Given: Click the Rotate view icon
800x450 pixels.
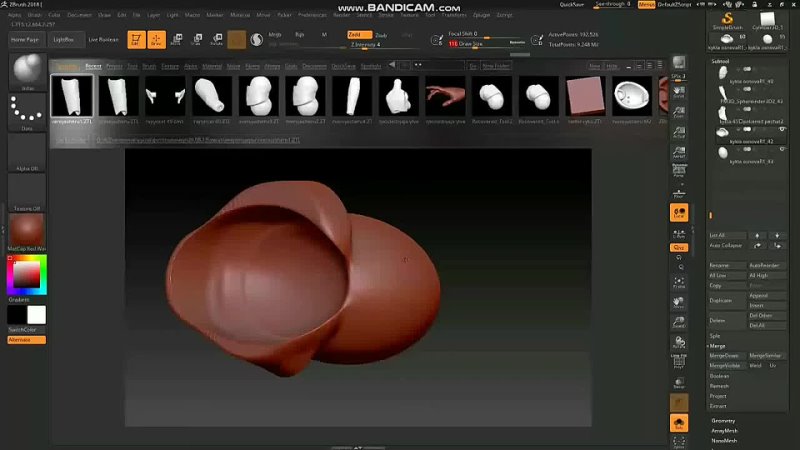Looking at the screenshot, I should click(x=679, y=342).
